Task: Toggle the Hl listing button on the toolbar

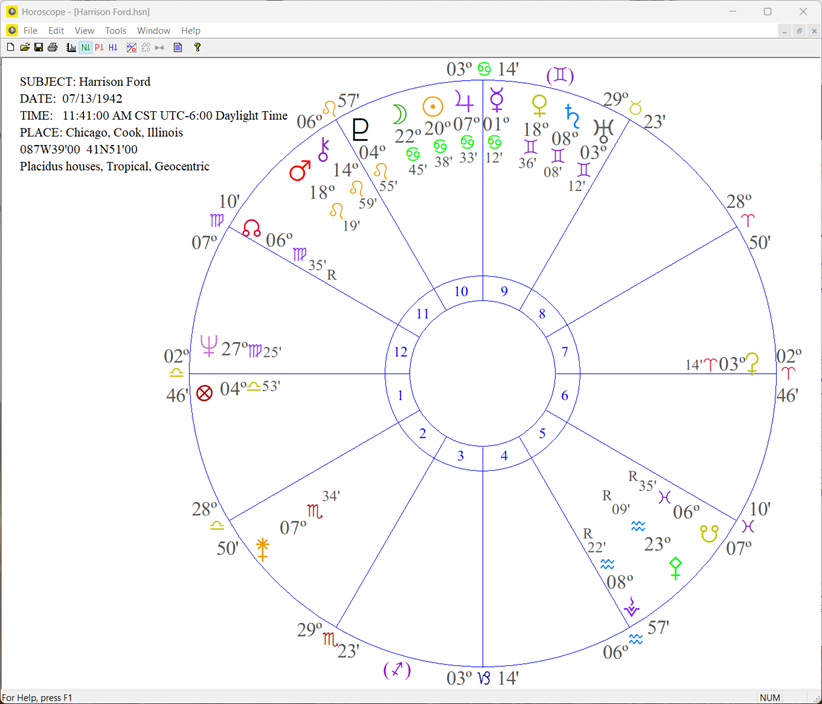Action: [x=112, y=47]
